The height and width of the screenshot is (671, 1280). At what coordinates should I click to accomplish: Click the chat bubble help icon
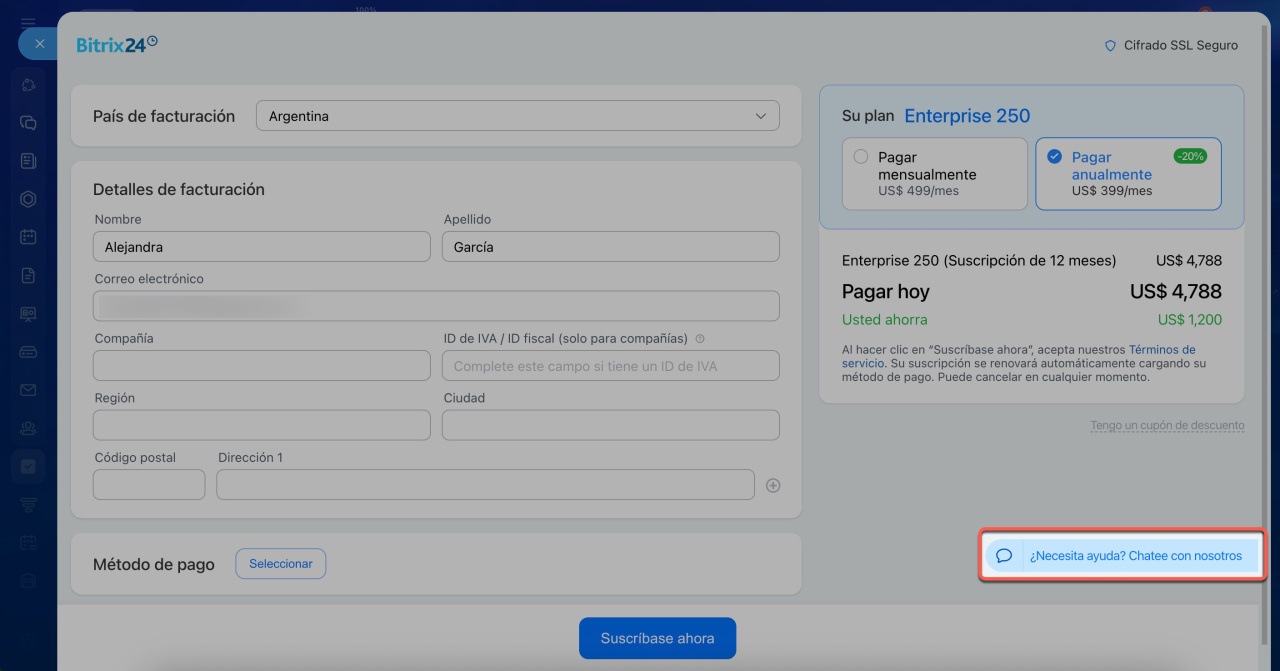coord(1005,556)
